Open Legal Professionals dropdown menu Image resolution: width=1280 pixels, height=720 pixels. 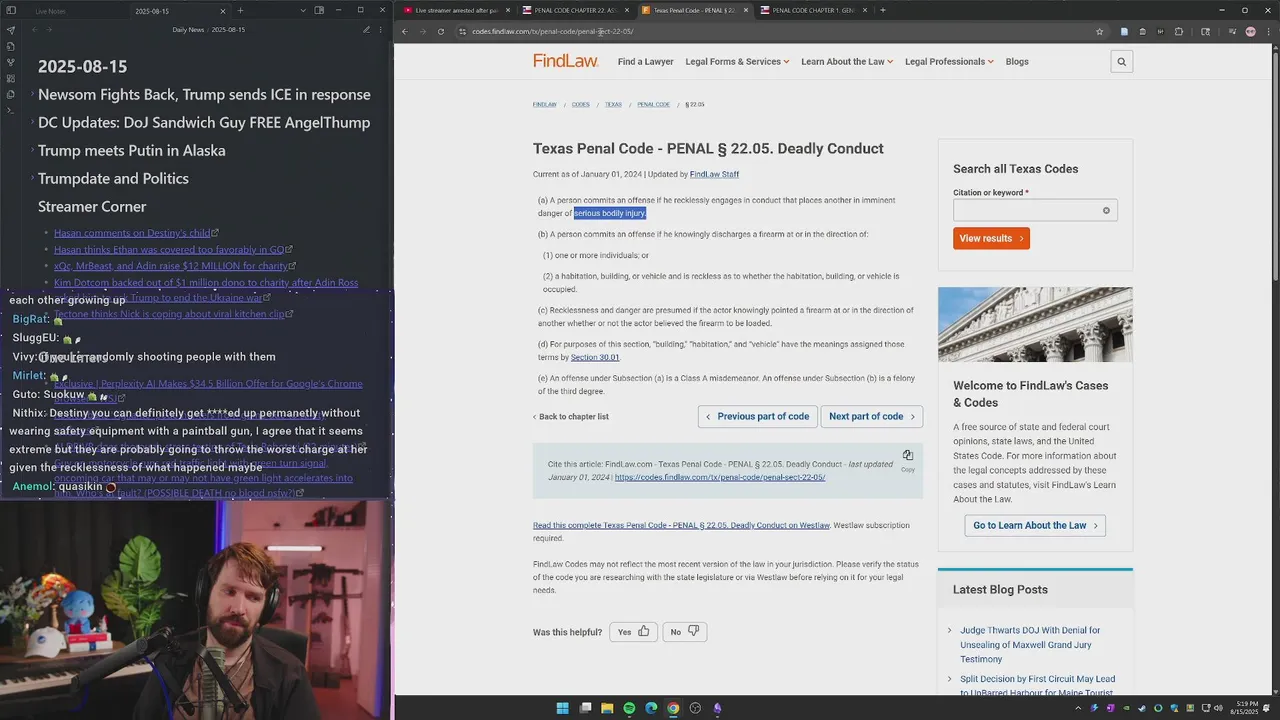tap(949, 62)
